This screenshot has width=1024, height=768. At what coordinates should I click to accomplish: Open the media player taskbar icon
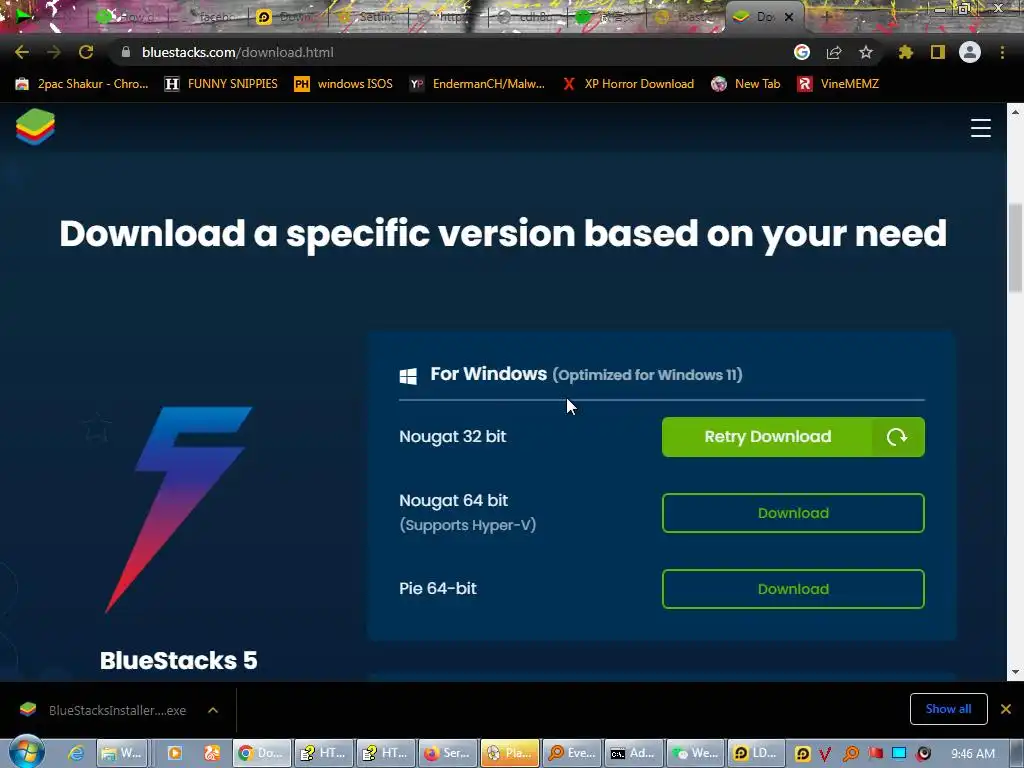click(x=174, y=753)
